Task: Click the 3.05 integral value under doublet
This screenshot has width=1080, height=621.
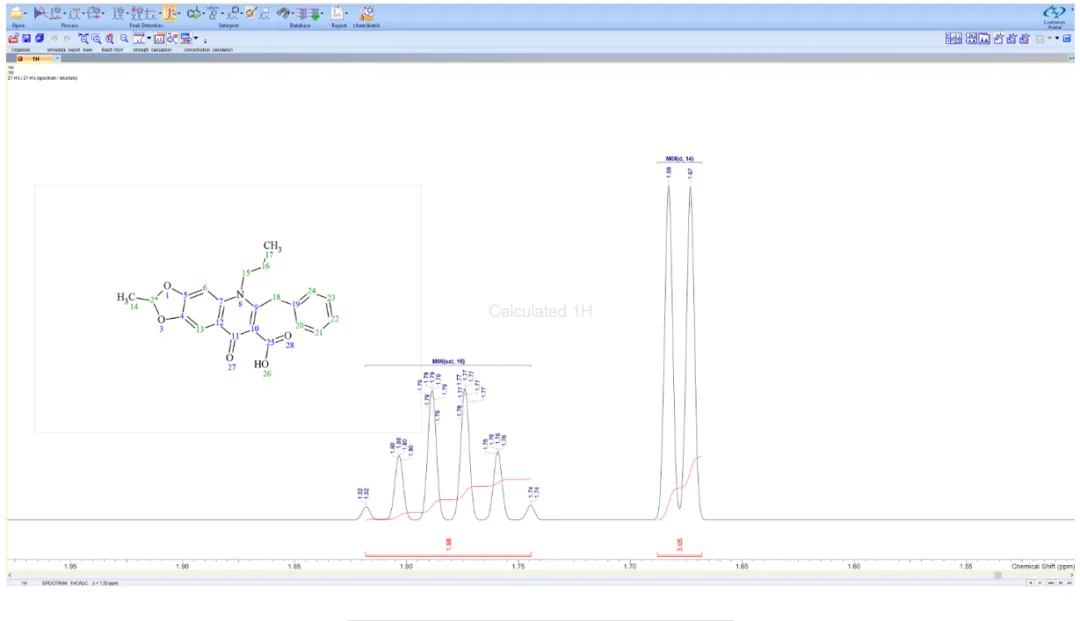Action: tap(680, 544)
